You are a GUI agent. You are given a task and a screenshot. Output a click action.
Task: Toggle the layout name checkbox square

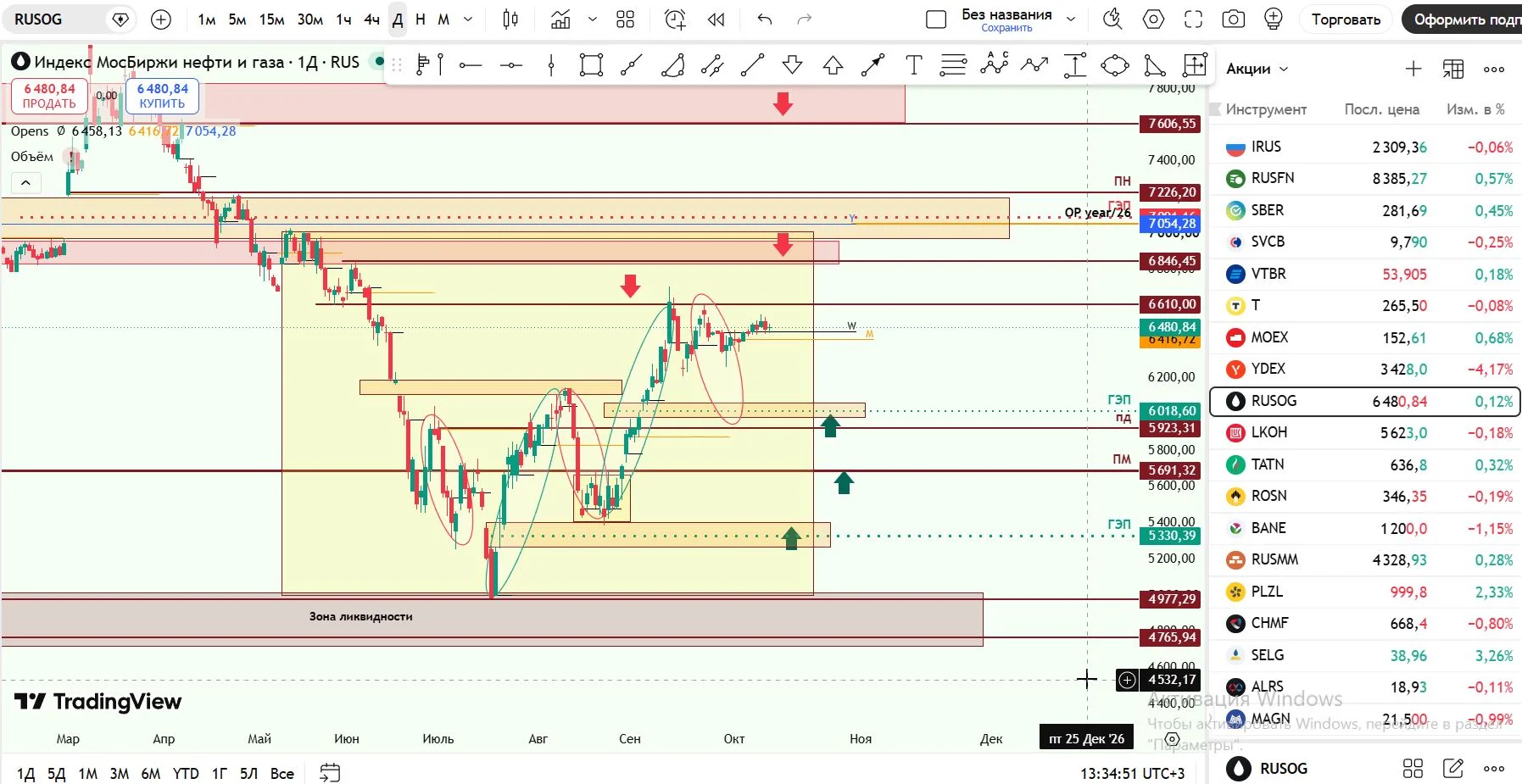(936, 19)
